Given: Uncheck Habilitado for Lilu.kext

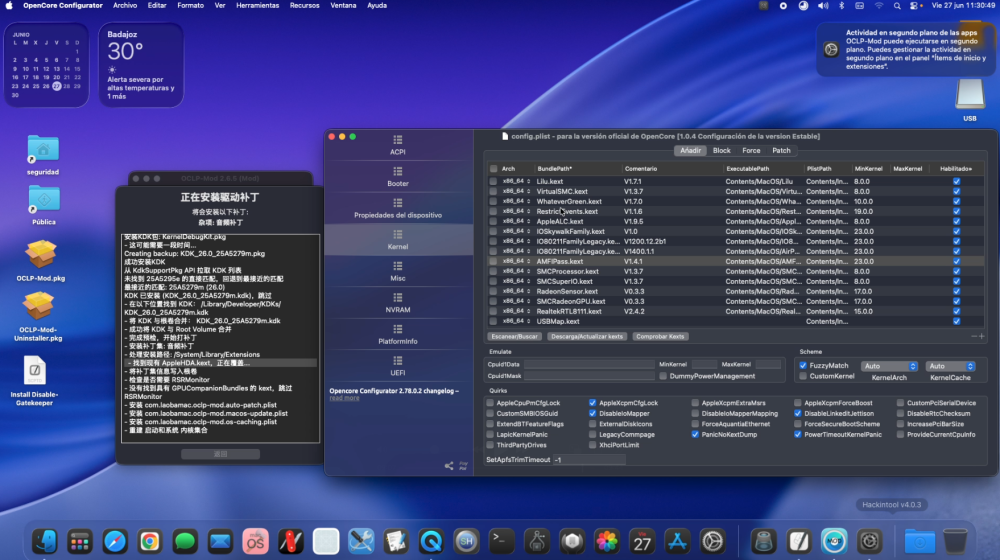Looking at the screenshot, I should pyautogui.click(x=957, y=181).
